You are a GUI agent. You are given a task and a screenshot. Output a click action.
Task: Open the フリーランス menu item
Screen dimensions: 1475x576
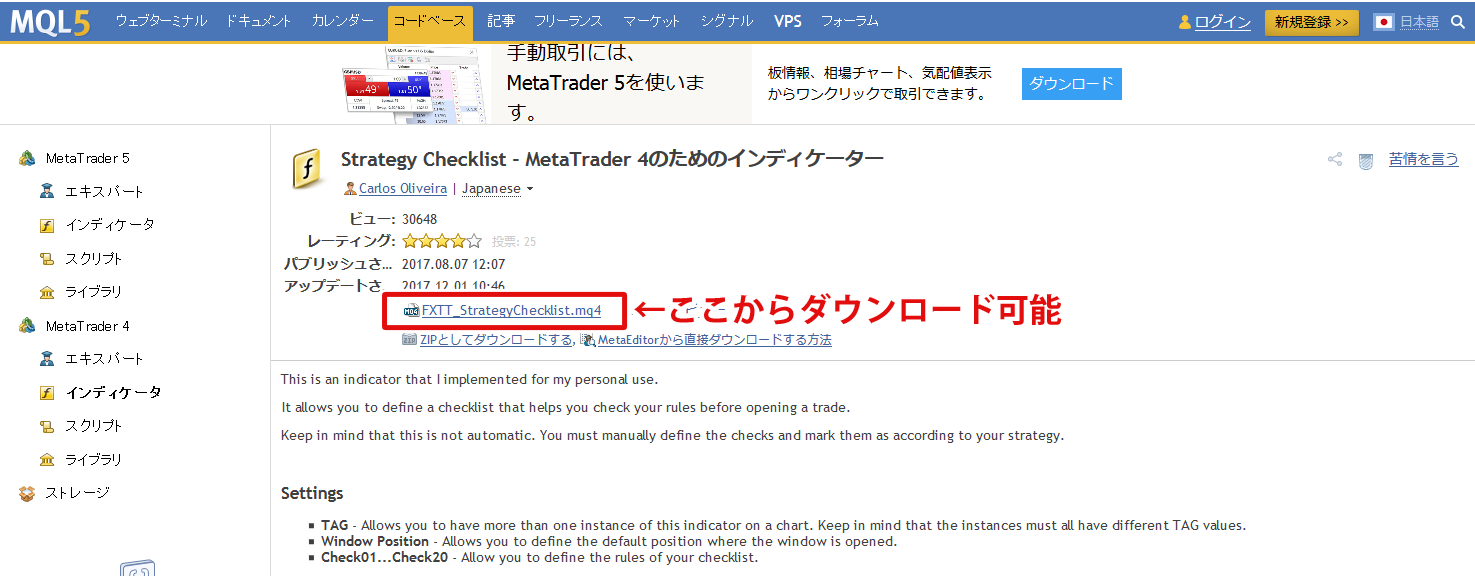pos(569,21)
